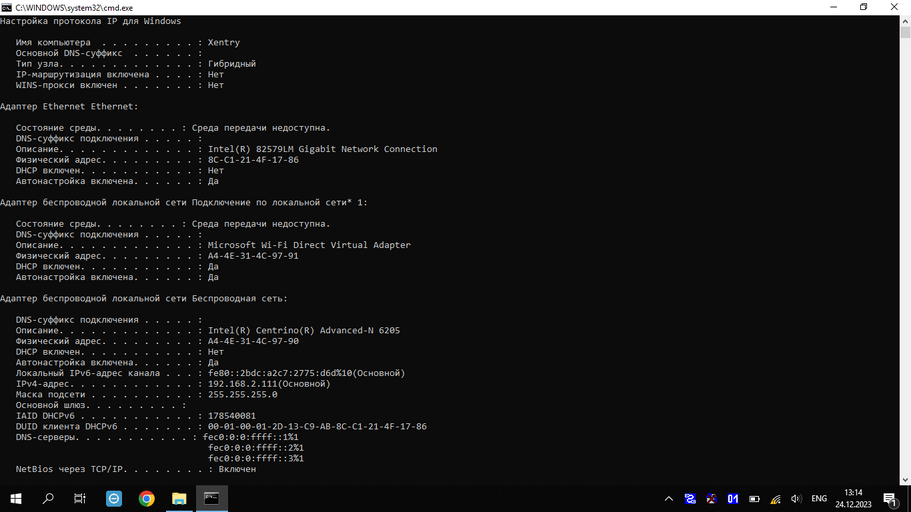Viewport: 911px width, 512px height.
Task: Click the subnet mask 255.255.255.0
Action: pyautogui.click(x=242, y=394)
